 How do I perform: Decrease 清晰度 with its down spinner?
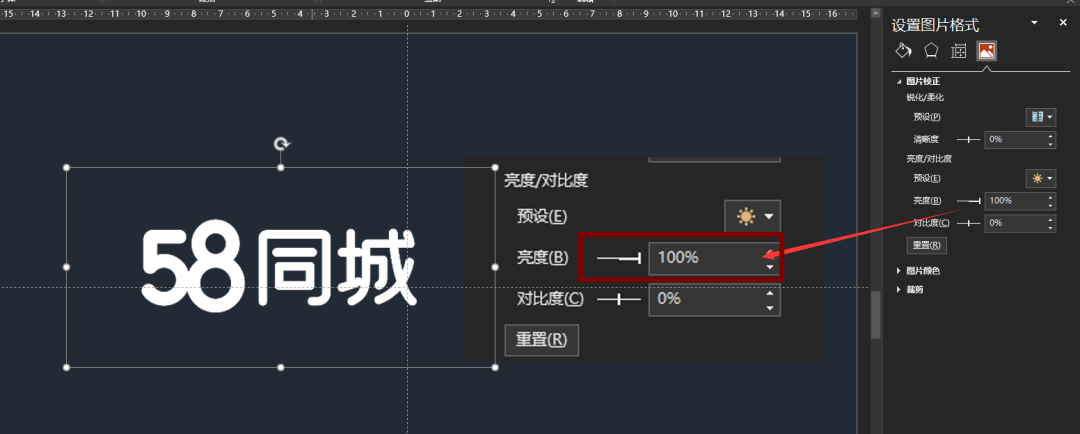(1050, 143)
